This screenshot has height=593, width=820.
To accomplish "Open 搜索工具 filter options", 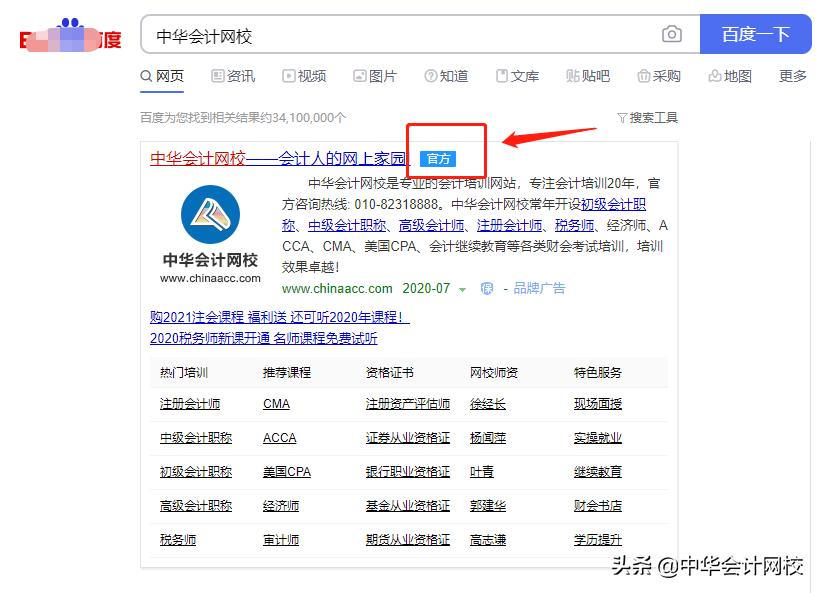I will pyautogui.click(x=647, y=118).
